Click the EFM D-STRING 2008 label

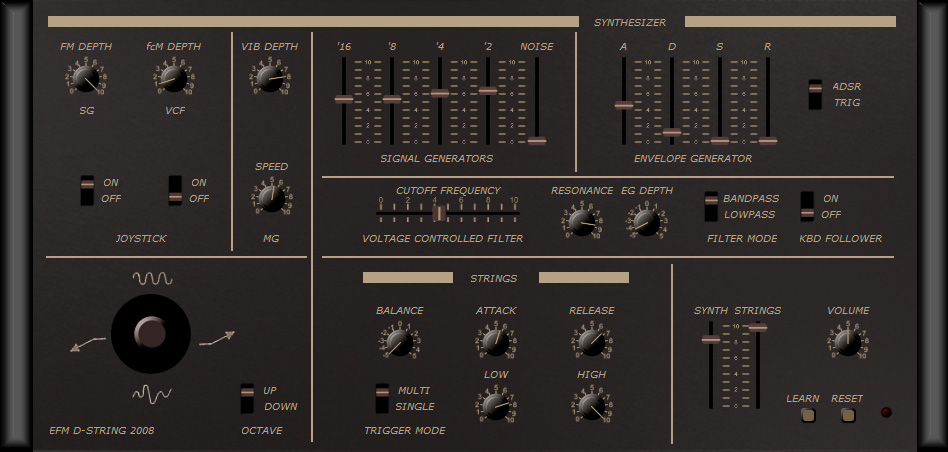coord(102,431)
